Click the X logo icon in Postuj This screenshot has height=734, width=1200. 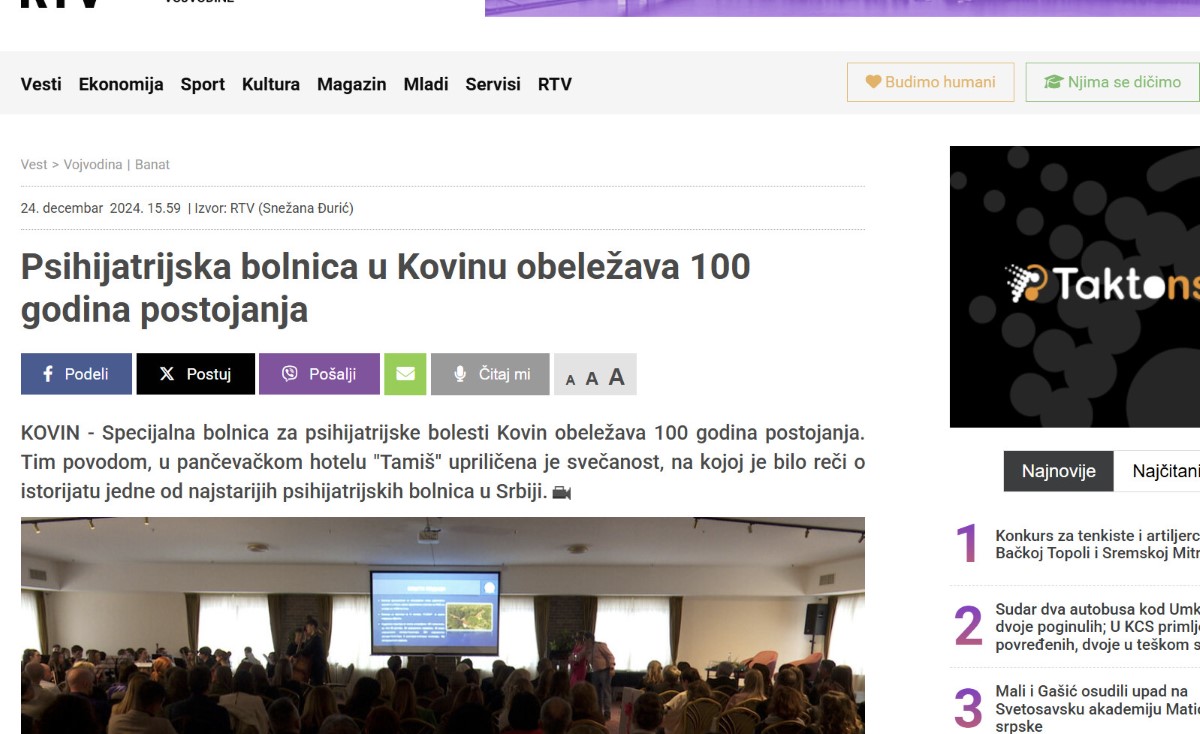167,374
